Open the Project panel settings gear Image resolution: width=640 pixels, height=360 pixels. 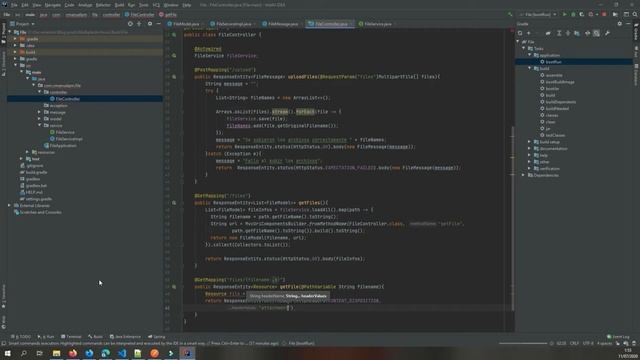point(150,24)
